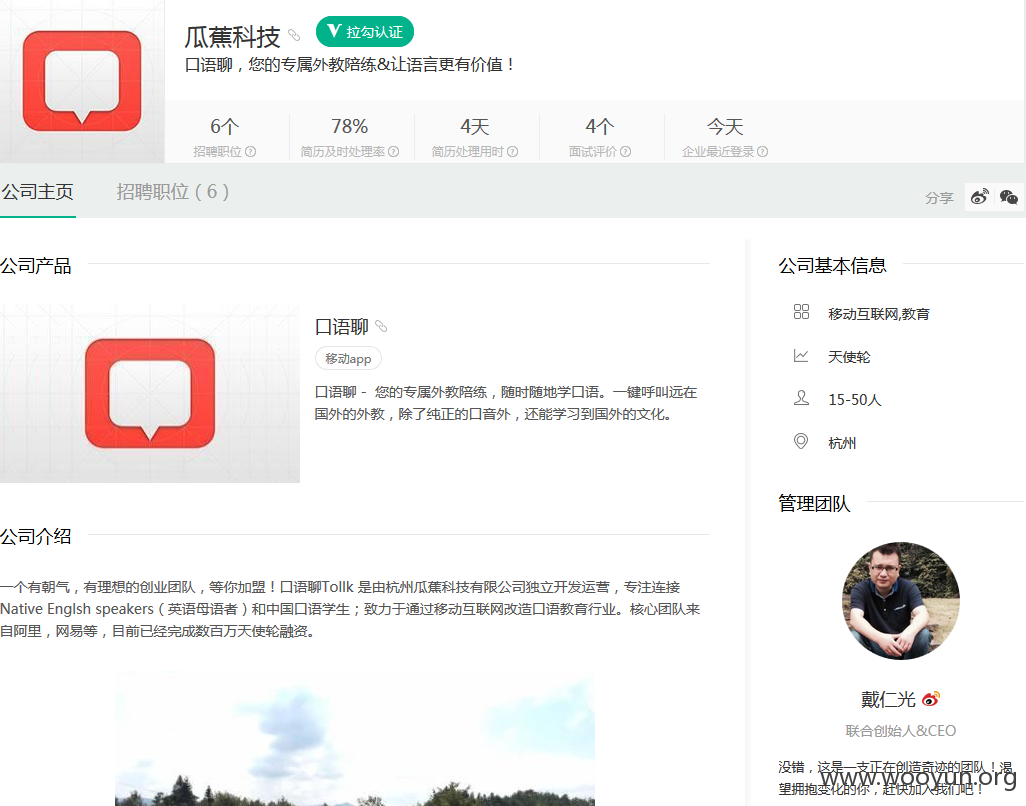Switch to the 公司主页 tab
The height and width of the screenshot is (806, 1026).
click(x=37, y=192)
